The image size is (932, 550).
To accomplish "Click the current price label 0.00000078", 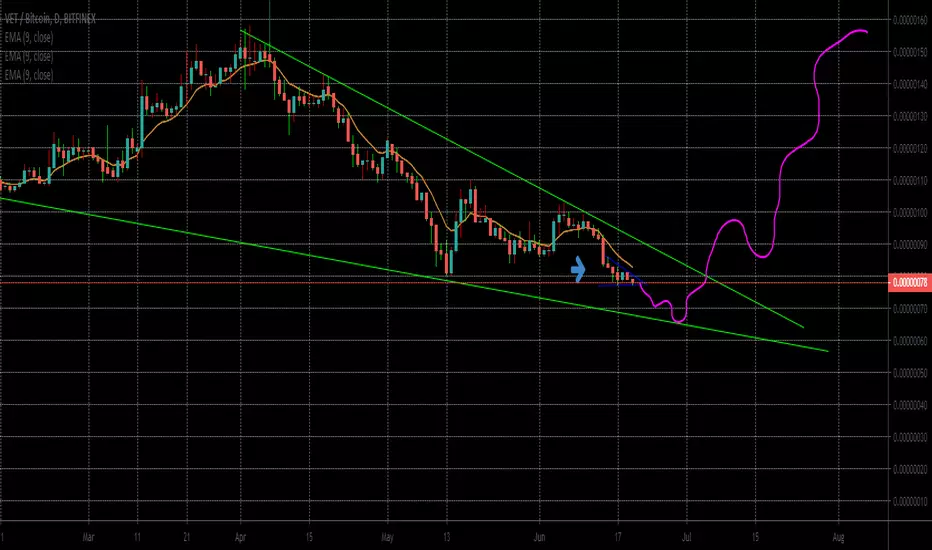I will point(910,282).
